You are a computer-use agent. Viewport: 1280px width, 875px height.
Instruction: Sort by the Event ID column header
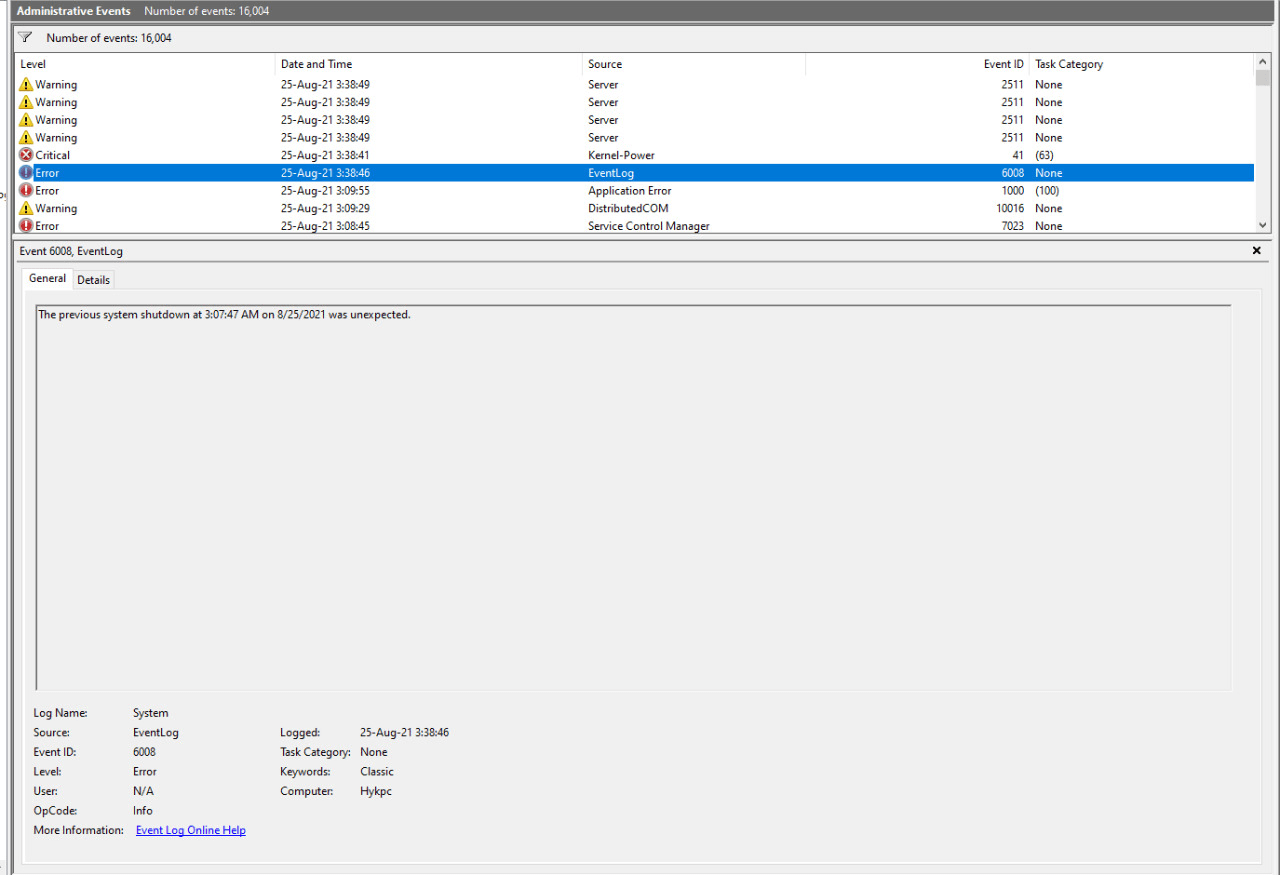pos(917,64)
